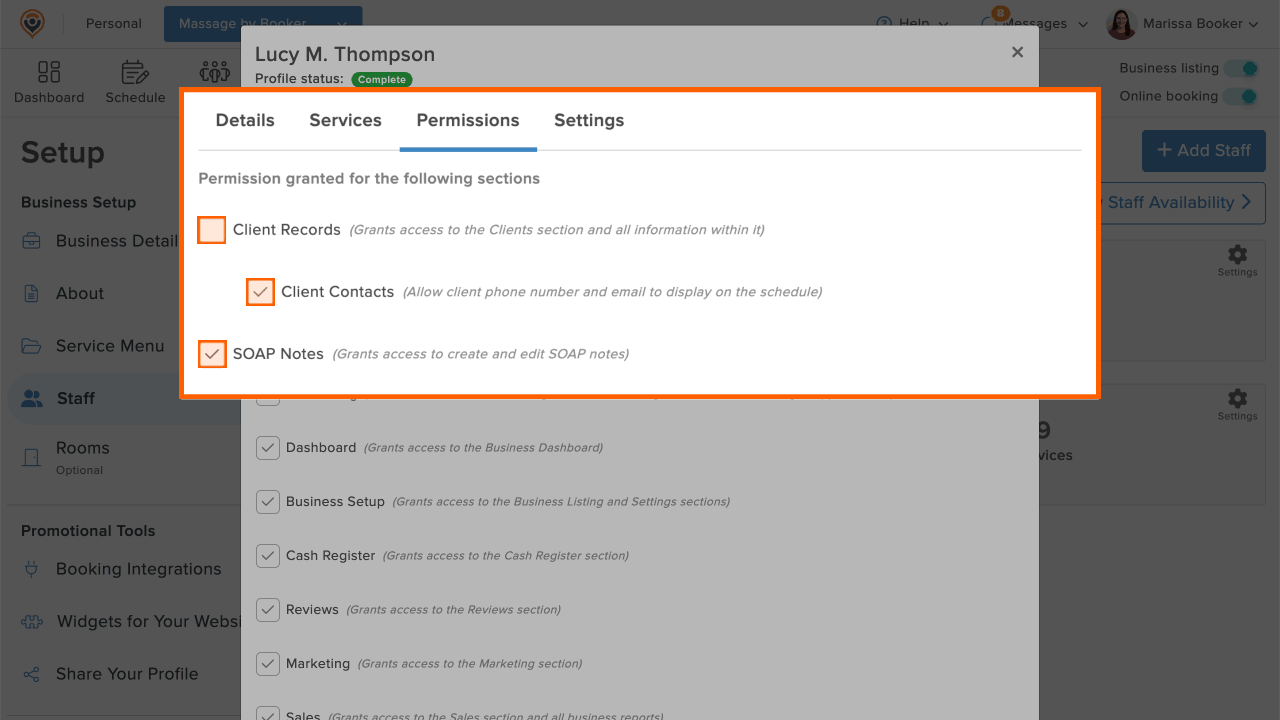Uncheck the Dashboard permission
The height and width of the screenshot is (720, 1280).
tap(268, 448)
